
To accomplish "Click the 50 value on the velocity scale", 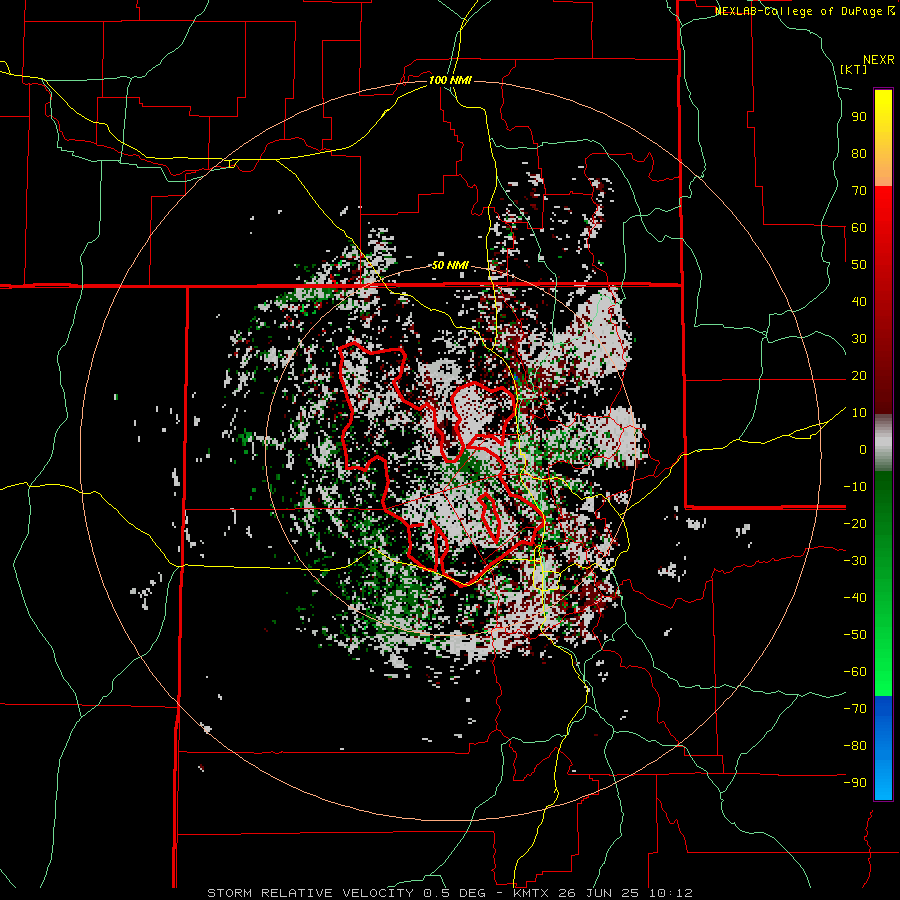I will point(859,265).
